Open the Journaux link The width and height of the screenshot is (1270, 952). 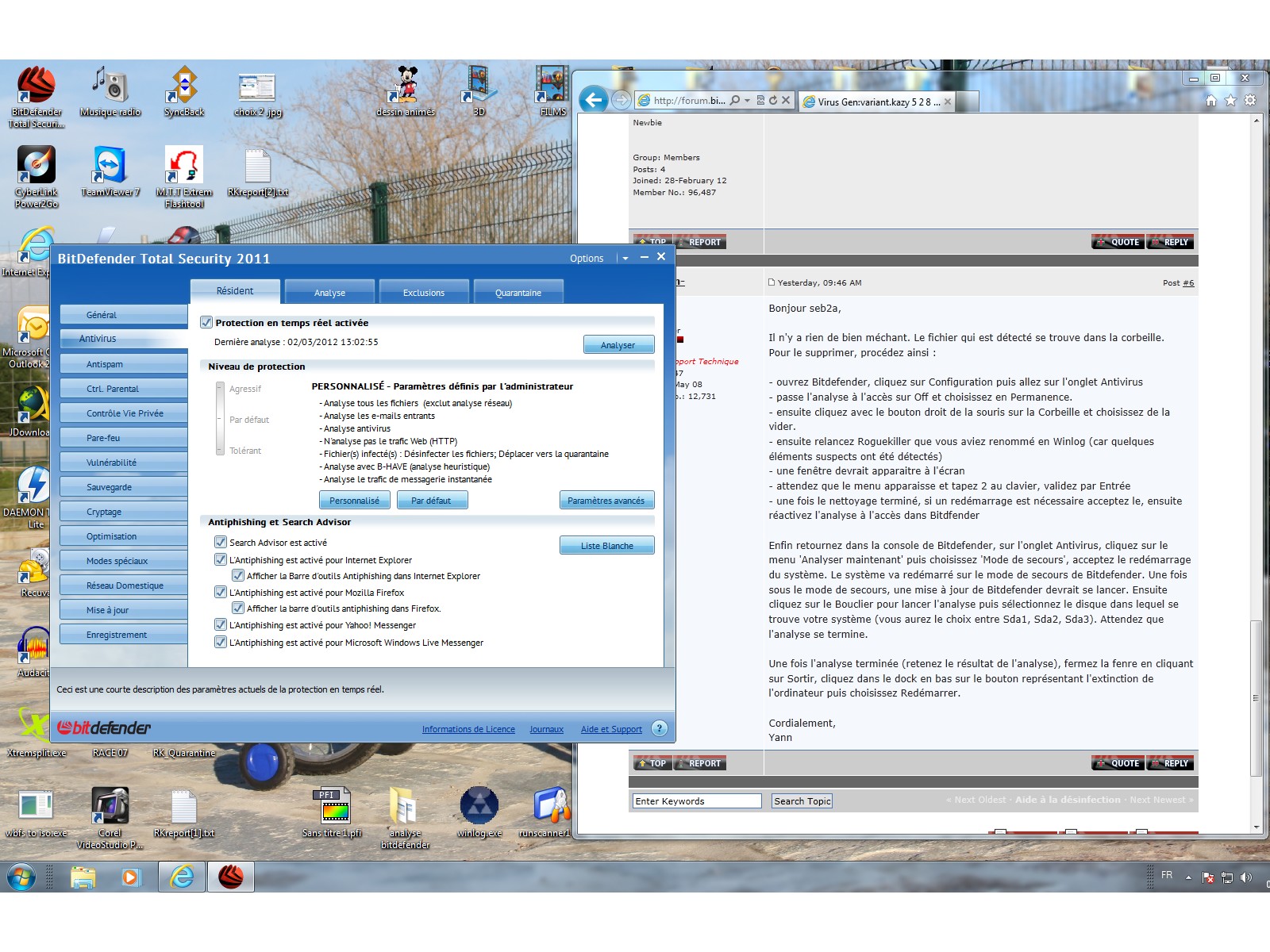pyautogui.click(x=547, y=729)
